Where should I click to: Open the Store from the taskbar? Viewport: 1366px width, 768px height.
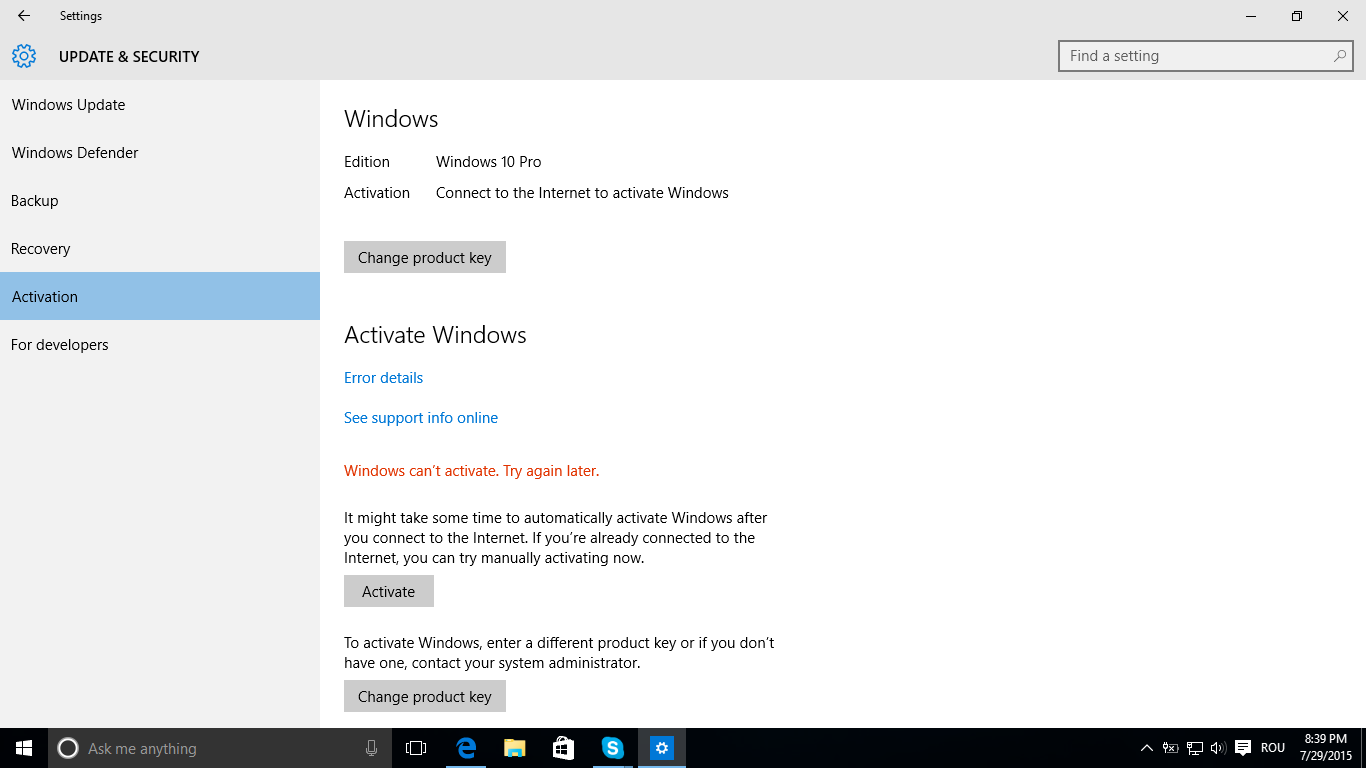coord(563,748)
